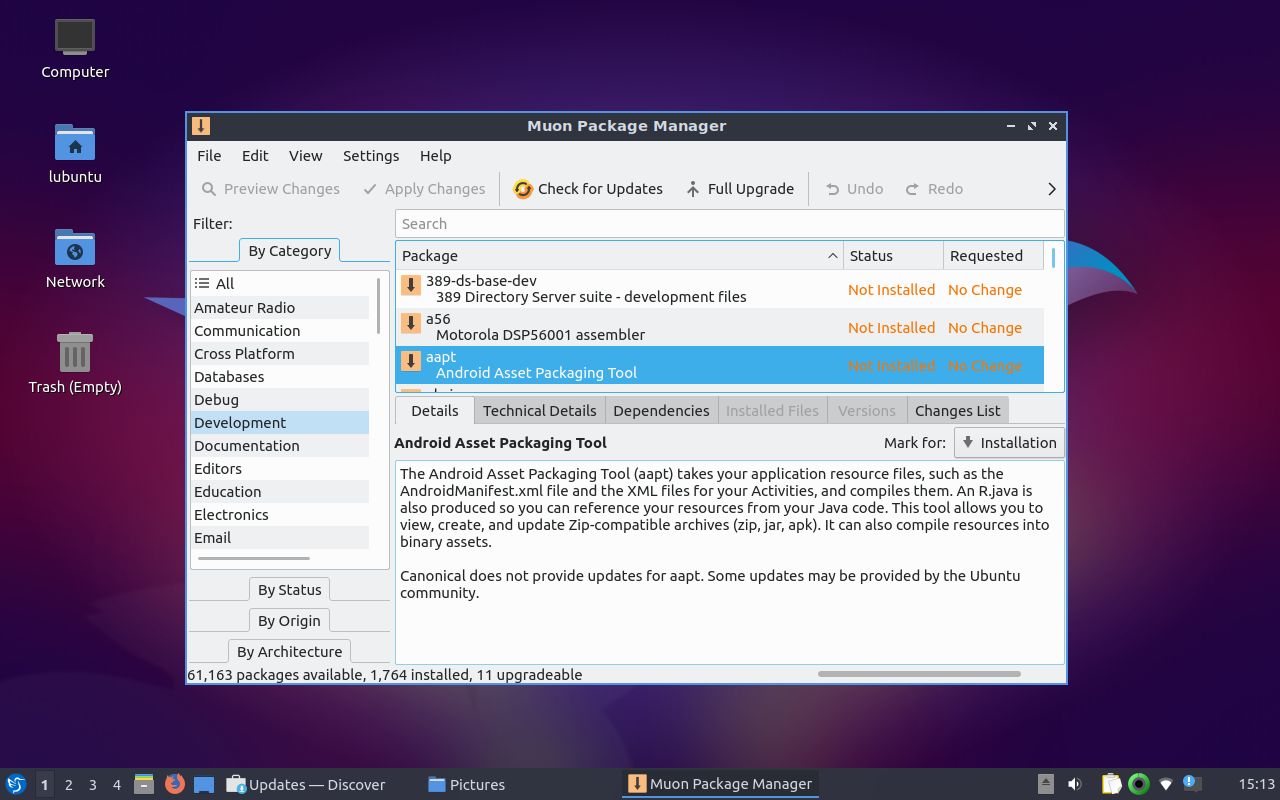Switch to the Technical Details tab
Image resolution: width=1280 pixels, height=800 pixels.
point(539,410)
